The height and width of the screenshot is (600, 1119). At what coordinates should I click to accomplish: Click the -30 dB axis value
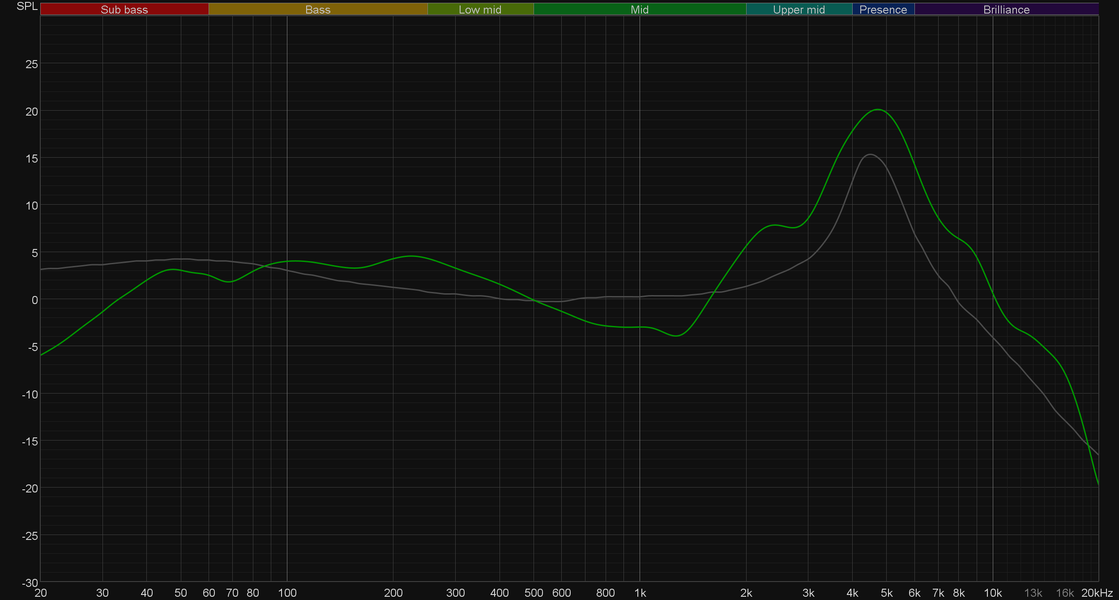pyautogui.click(x=29, y=583)
